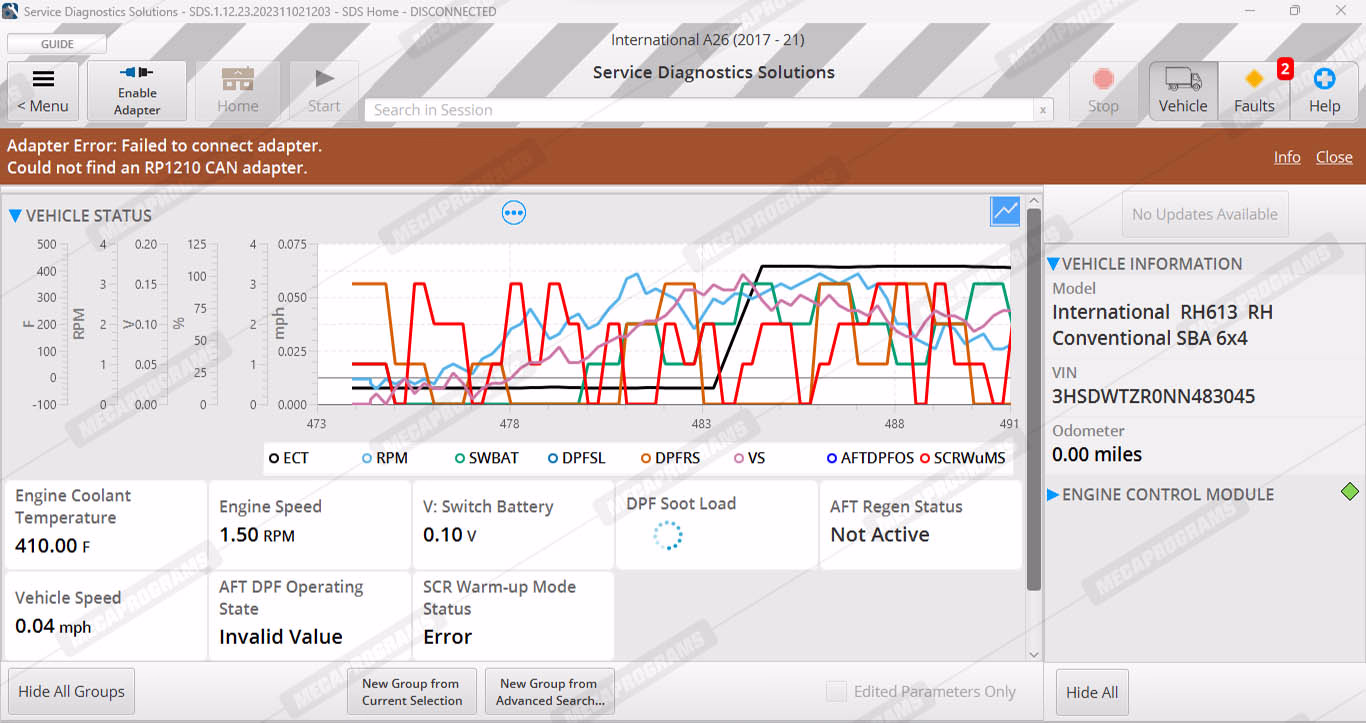Go to Home toolbar button
This screenshot has width=1366, height=723.
coord(238,91)
